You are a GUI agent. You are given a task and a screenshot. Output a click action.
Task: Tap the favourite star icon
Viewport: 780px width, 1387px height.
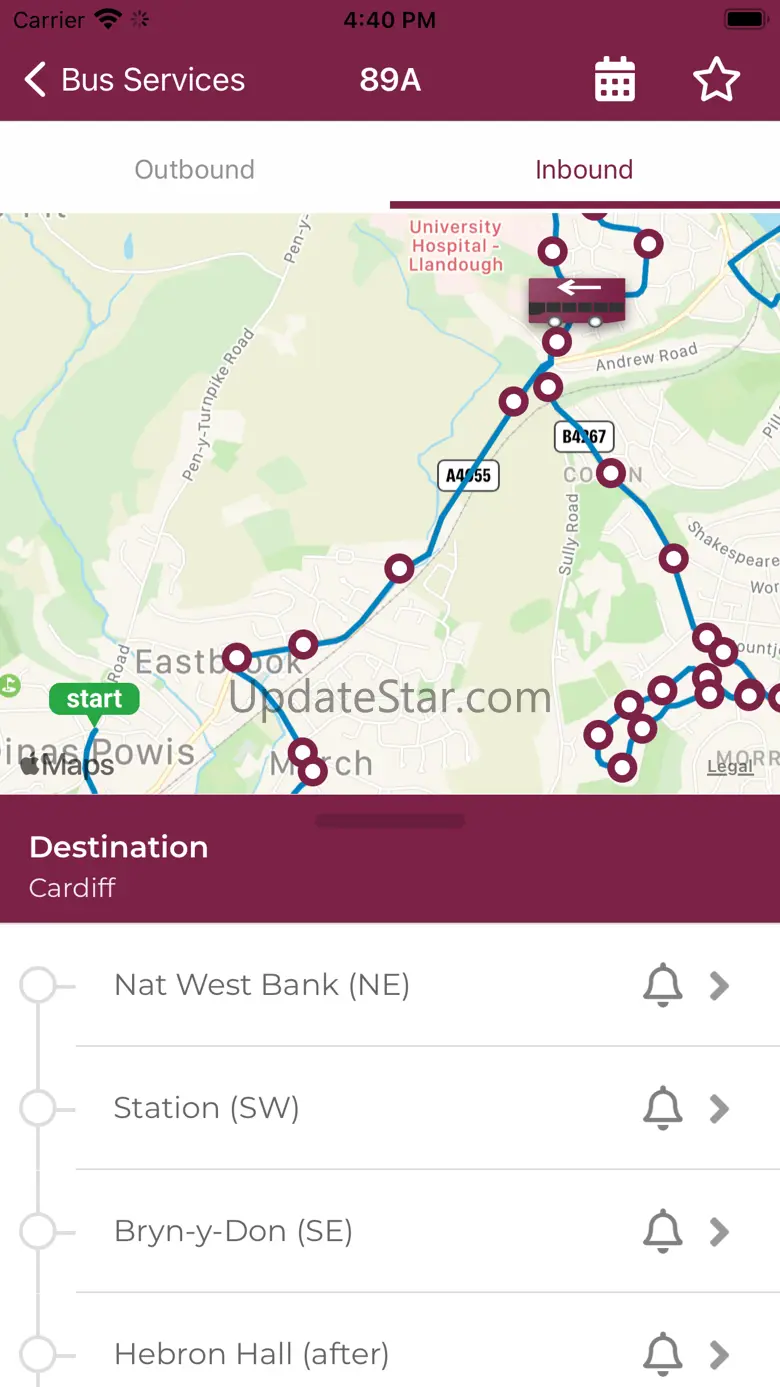(x=716, y=80)
